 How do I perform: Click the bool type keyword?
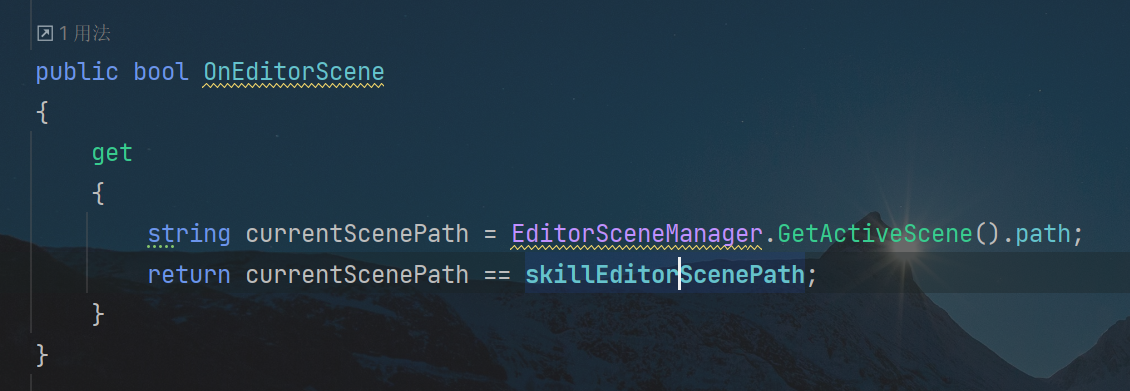tap(161, 72)
